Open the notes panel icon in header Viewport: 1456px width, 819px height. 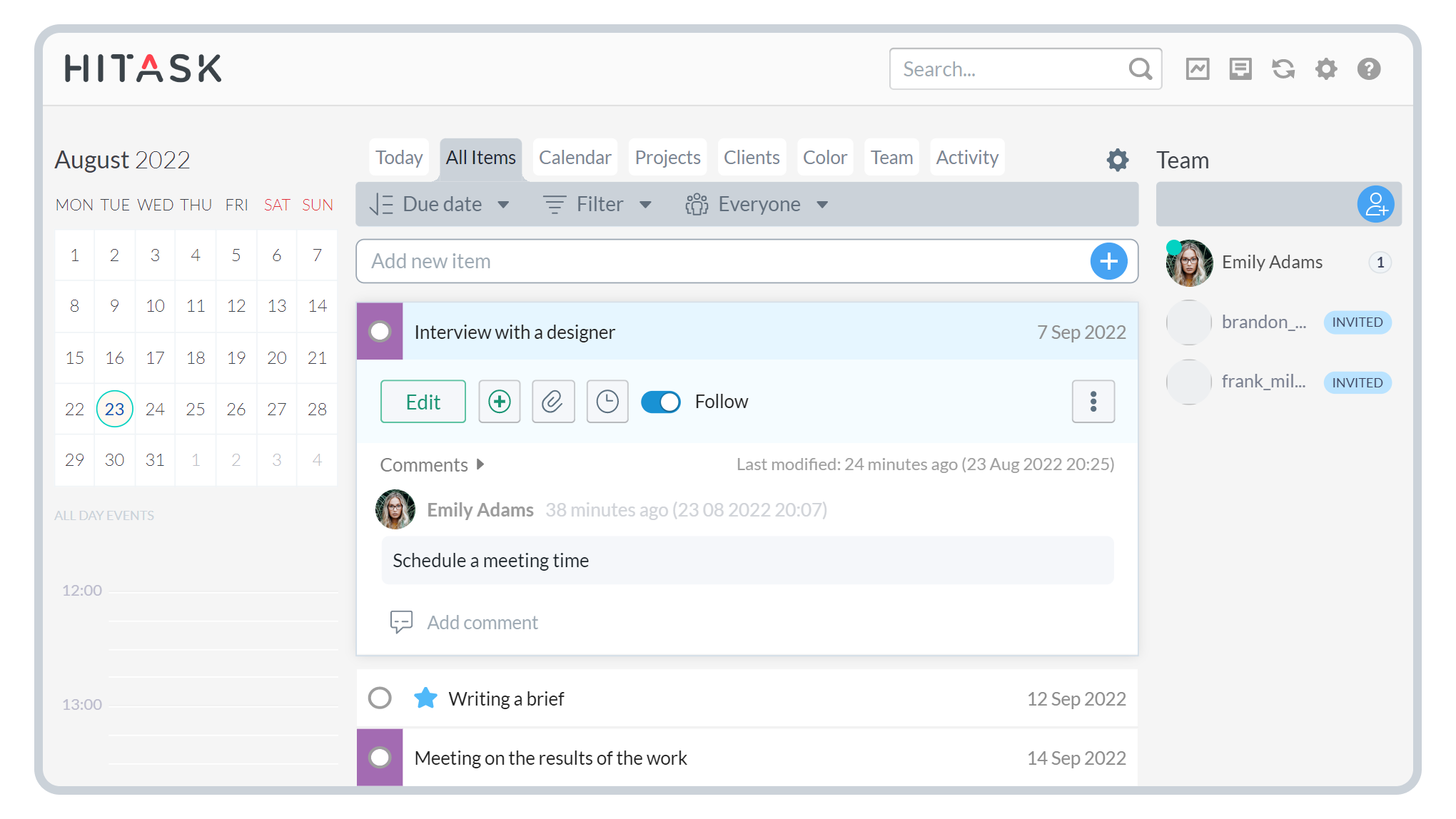[1240, 69]
